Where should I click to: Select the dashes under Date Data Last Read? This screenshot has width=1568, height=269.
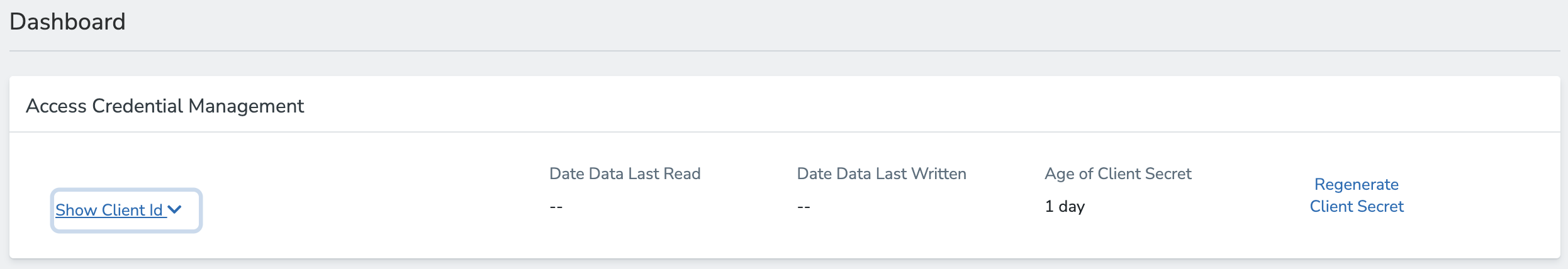(556, 207)
